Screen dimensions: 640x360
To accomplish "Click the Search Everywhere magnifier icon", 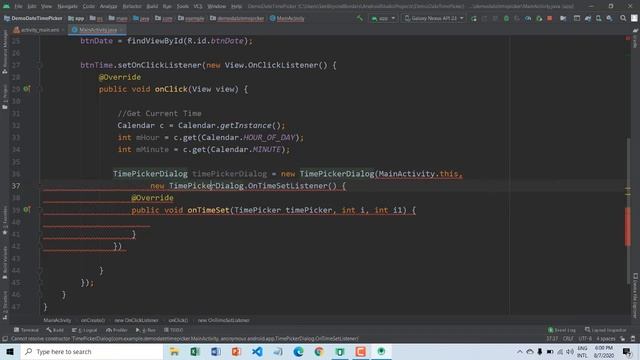I will [x=623, y=18].
